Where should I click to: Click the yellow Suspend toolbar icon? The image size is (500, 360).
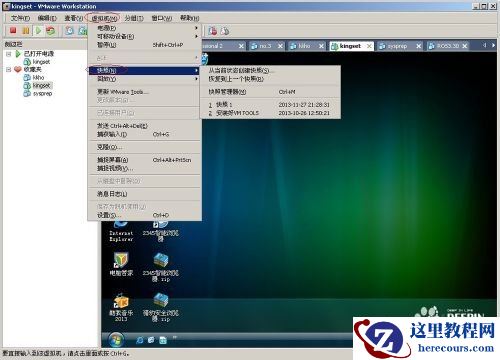[x=25, y=31]
